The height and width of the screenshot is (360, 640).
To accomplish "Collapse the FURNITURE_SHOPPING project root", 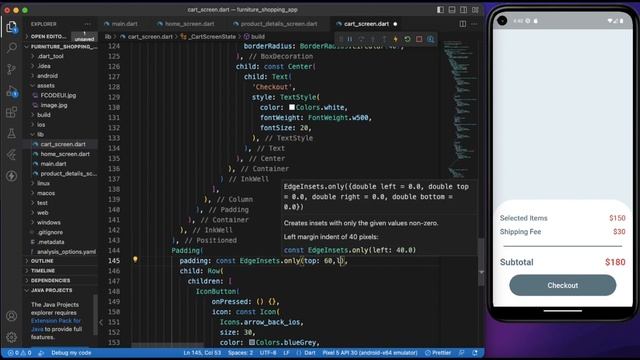I will (x=60, y=47).
